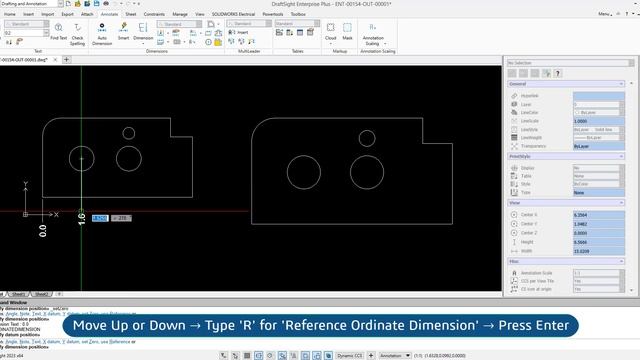Open the text height 0.2 dropdown
This screenshot has height=360, width=640.
point(46,33)
